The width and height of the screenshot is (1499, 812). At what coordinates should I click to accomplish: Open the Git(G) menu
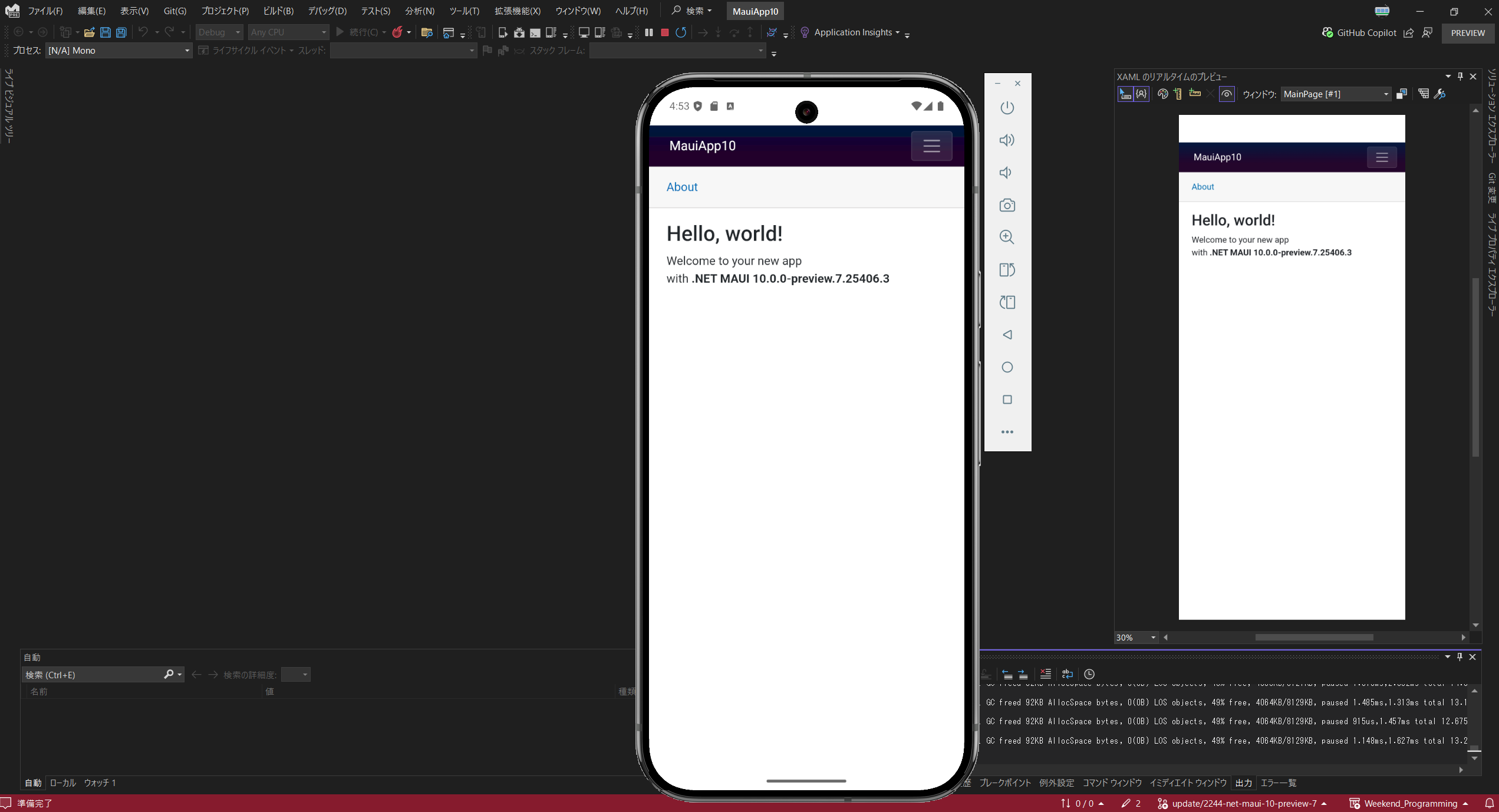175,11
